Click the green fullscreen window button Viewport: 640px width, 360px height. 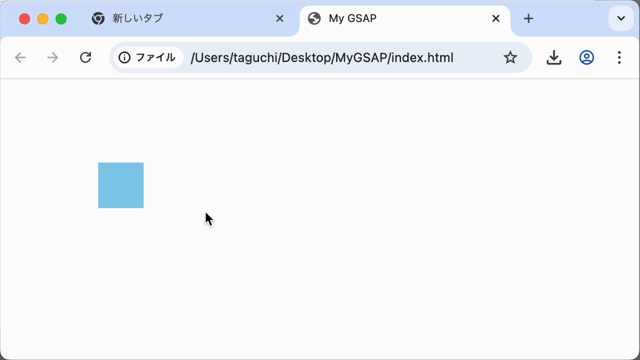pos(61,19)
